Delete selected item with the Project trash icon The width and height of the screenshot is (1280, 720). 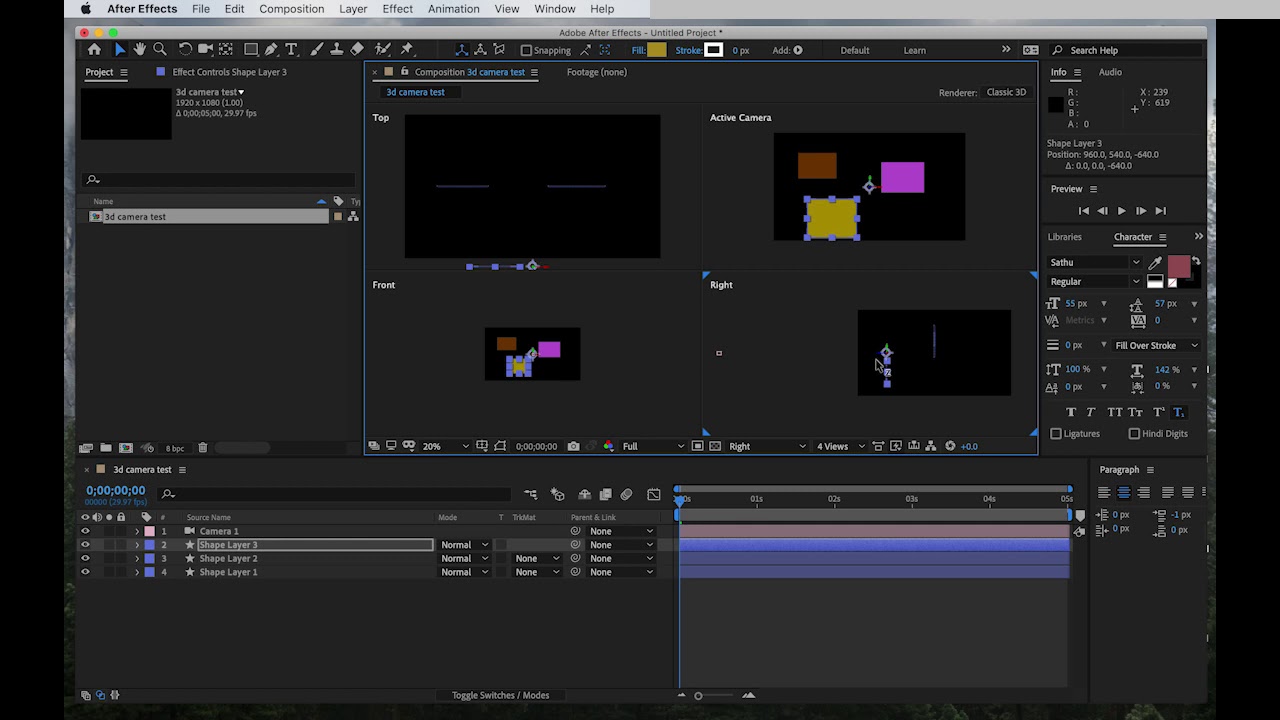point(203,448)
